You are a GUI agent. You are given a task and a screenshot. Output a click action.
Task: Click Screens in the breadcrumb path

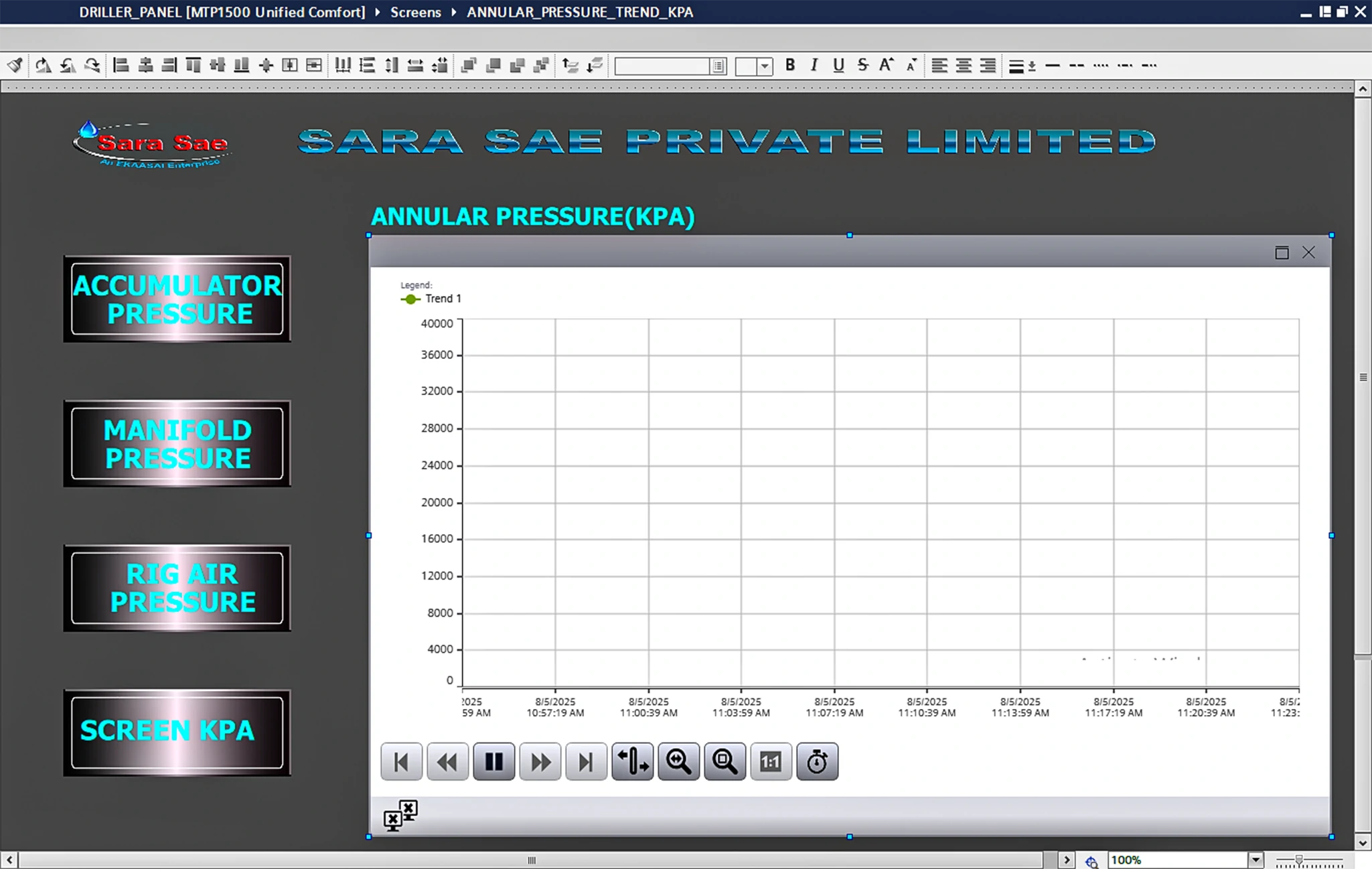tap(415, 12)
